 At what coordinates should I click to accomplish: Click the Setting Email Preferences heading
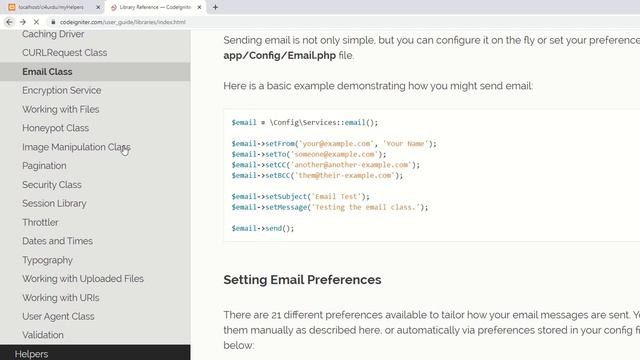[x=302, y=280]
